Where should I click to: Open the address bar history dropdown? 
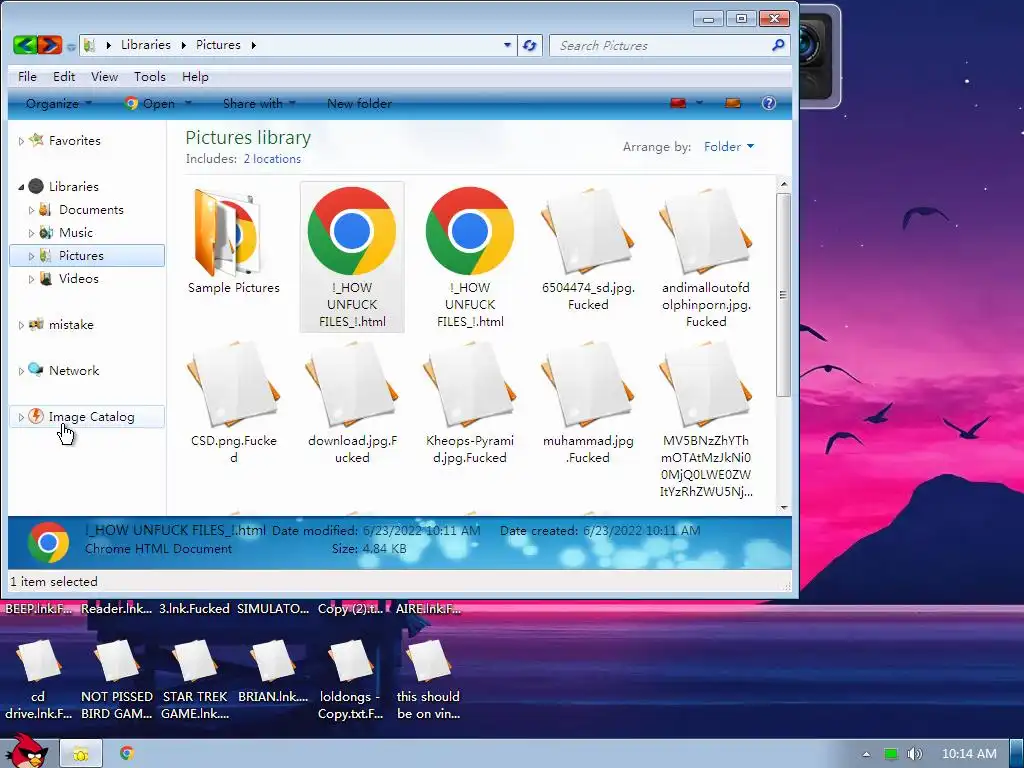[507, 45]
